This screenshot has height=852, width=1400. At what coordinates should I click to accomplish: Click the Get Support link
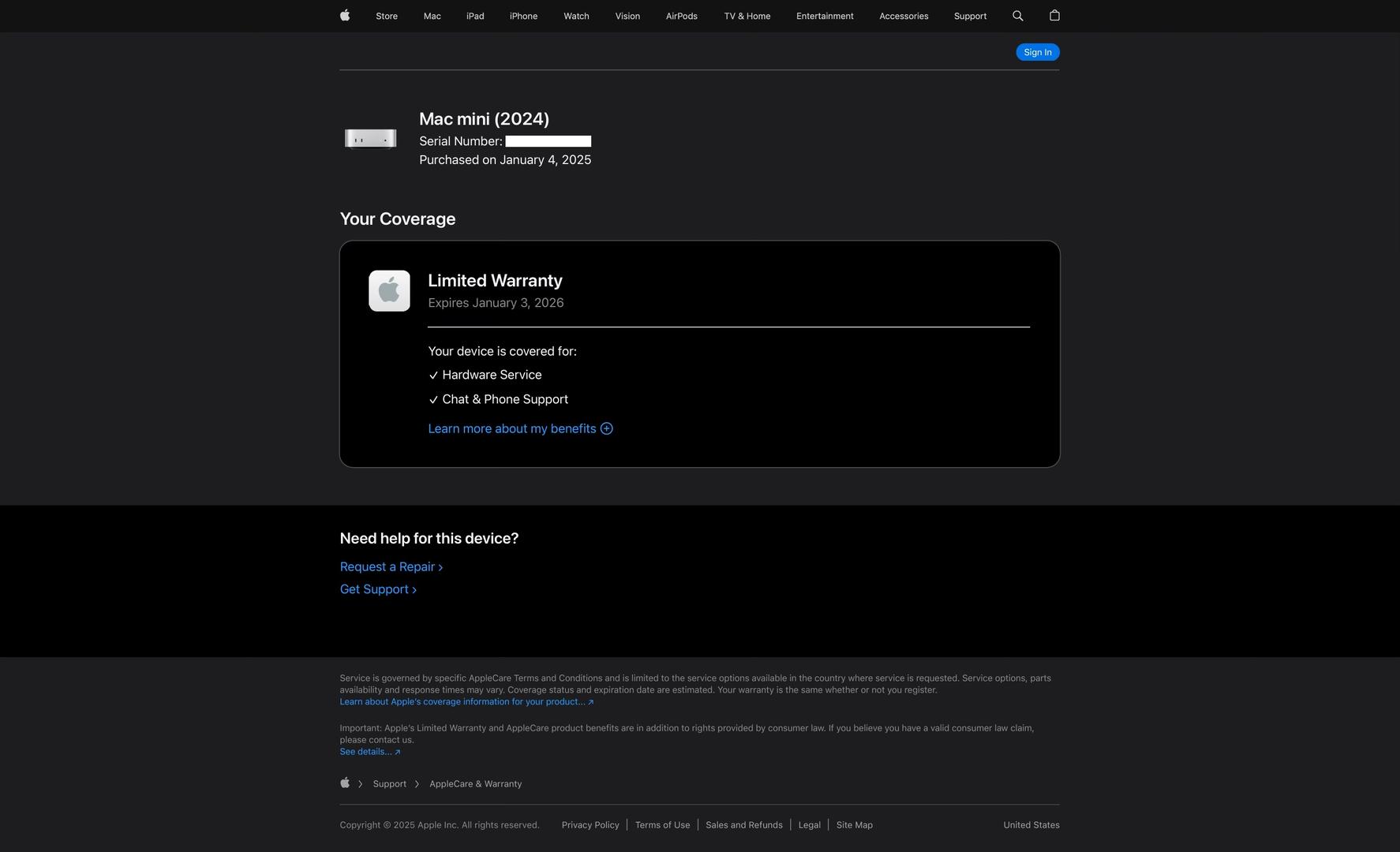(x=378, y=589)
